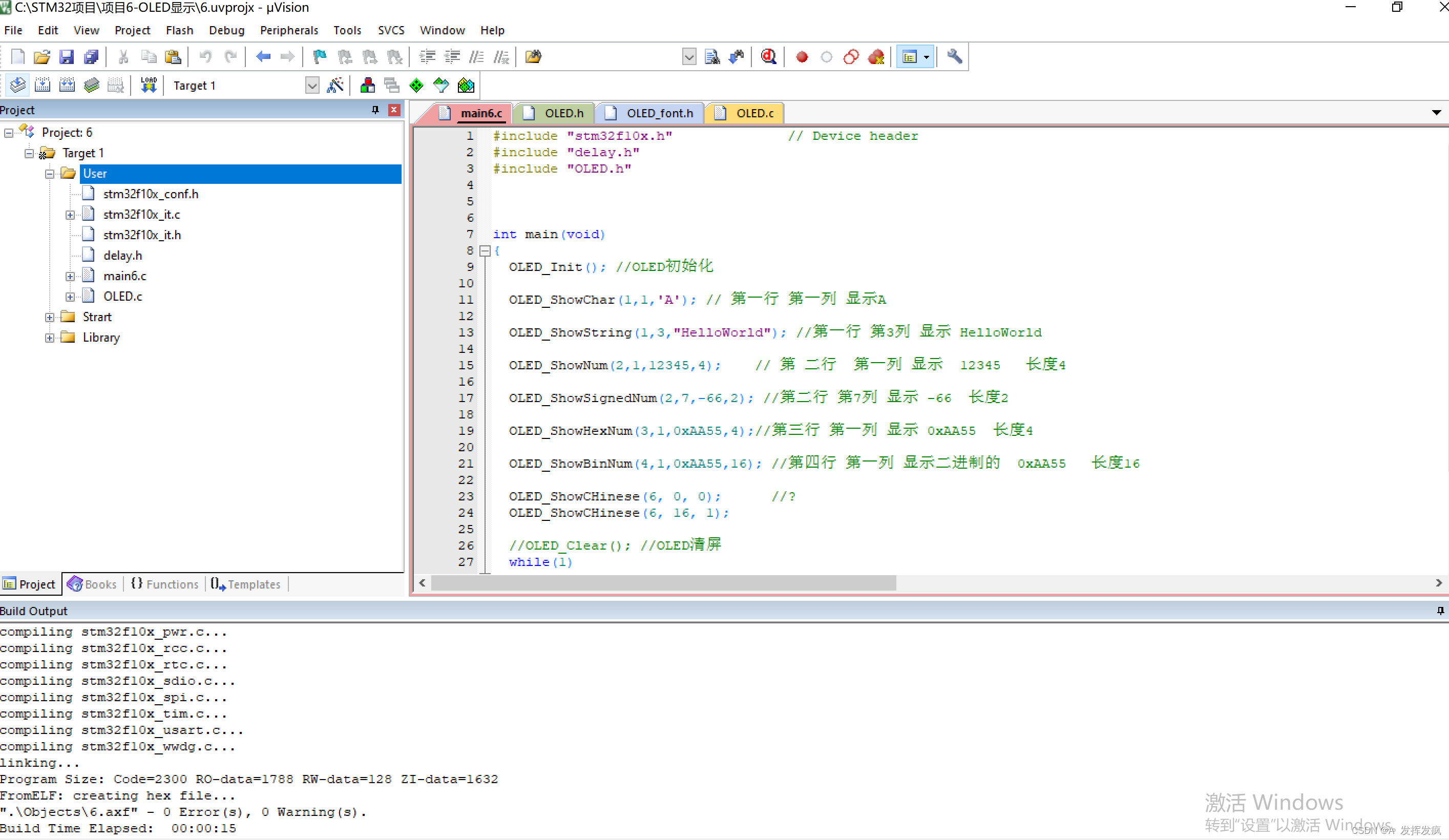Open the Target 1 selection dropdown

pyautogui.click(x=312, y=85)
